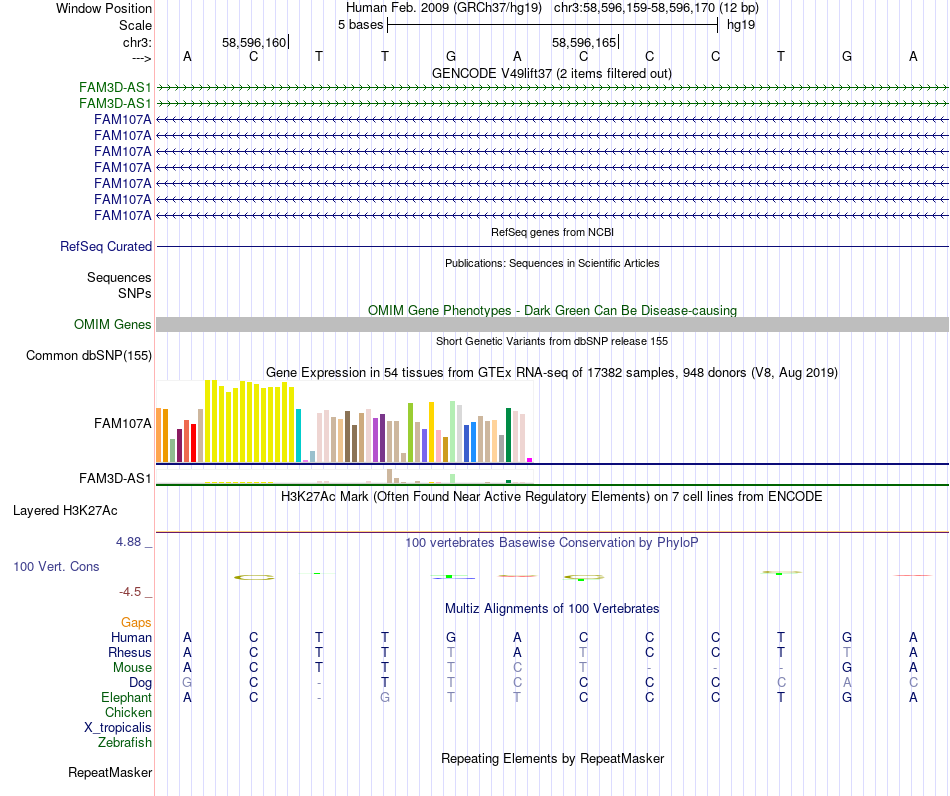
Task: Click the 4.88 conservation scale value
Action: 128,542
